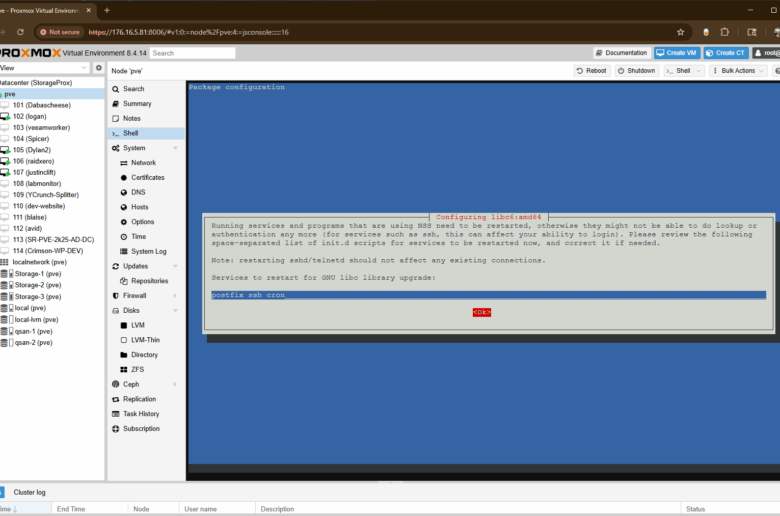The width and height of the screenshot is (780, 516).
Task: Open the Summary panel for node pve
Action: [137, 104]
